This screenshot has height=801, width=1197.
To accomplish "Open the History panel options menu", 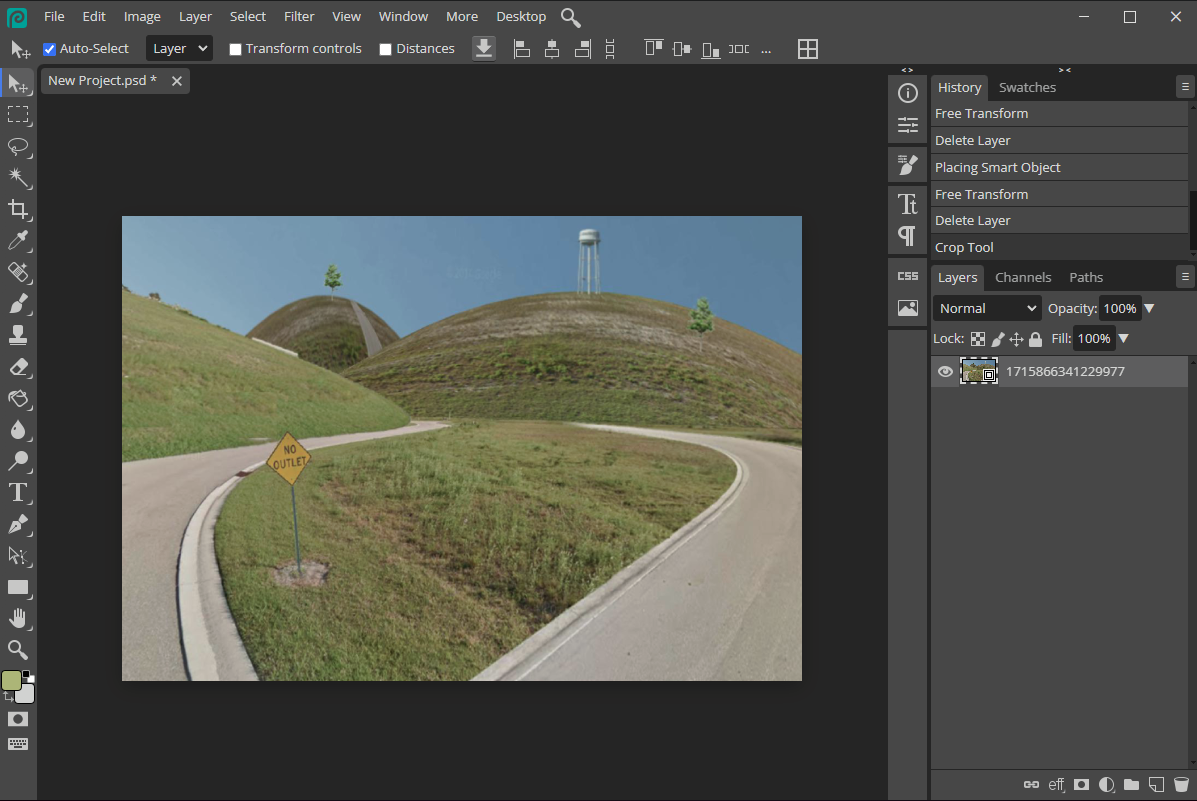I will pyautogui.click(x=1185, y=87).
